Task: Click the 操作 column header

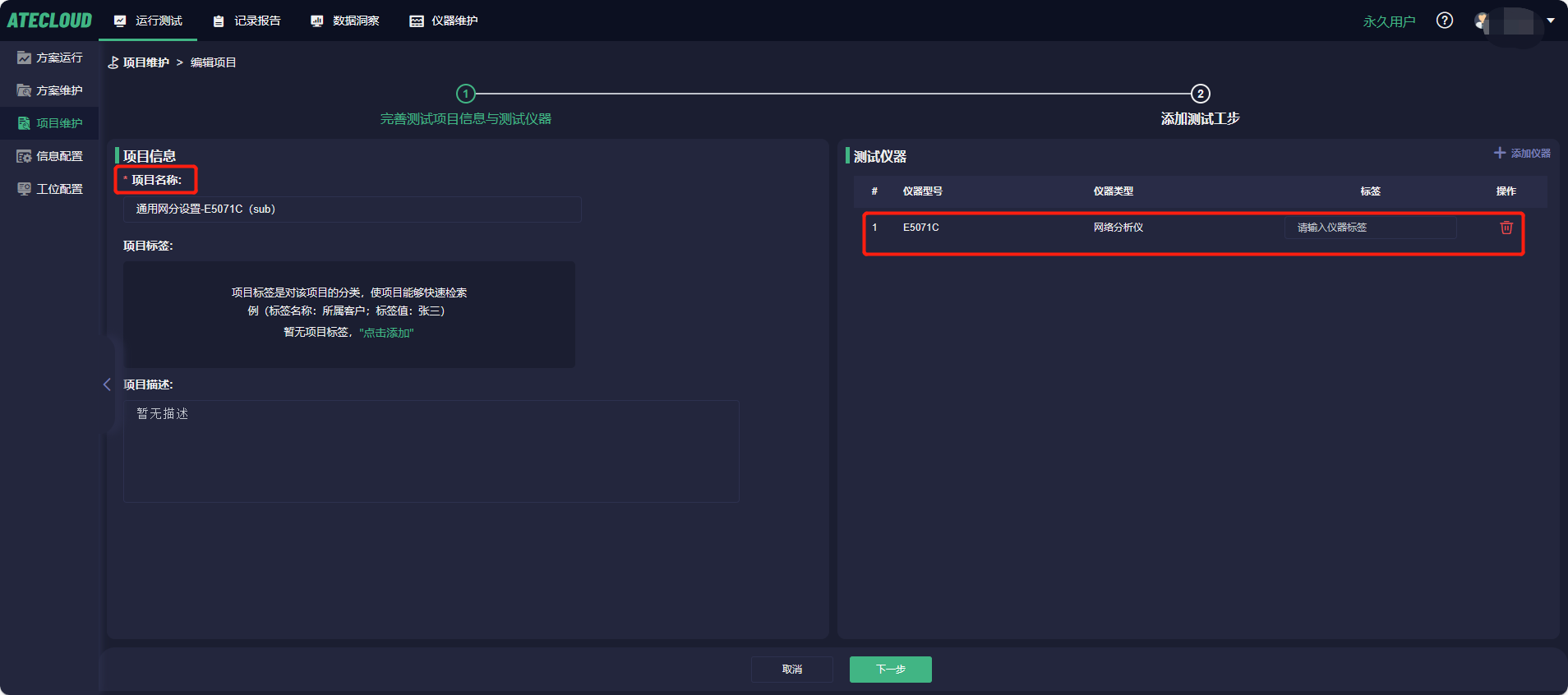Action: coord(1506,191)
